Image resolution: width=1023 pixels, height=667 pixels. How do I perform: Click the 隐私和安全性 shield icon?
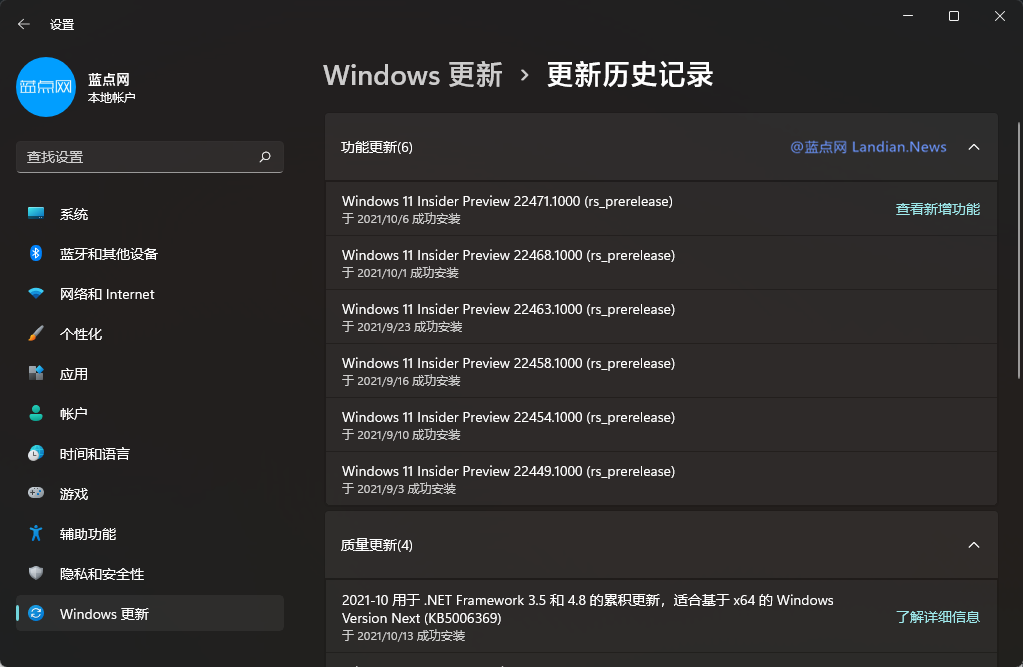[x=36, y=574]
